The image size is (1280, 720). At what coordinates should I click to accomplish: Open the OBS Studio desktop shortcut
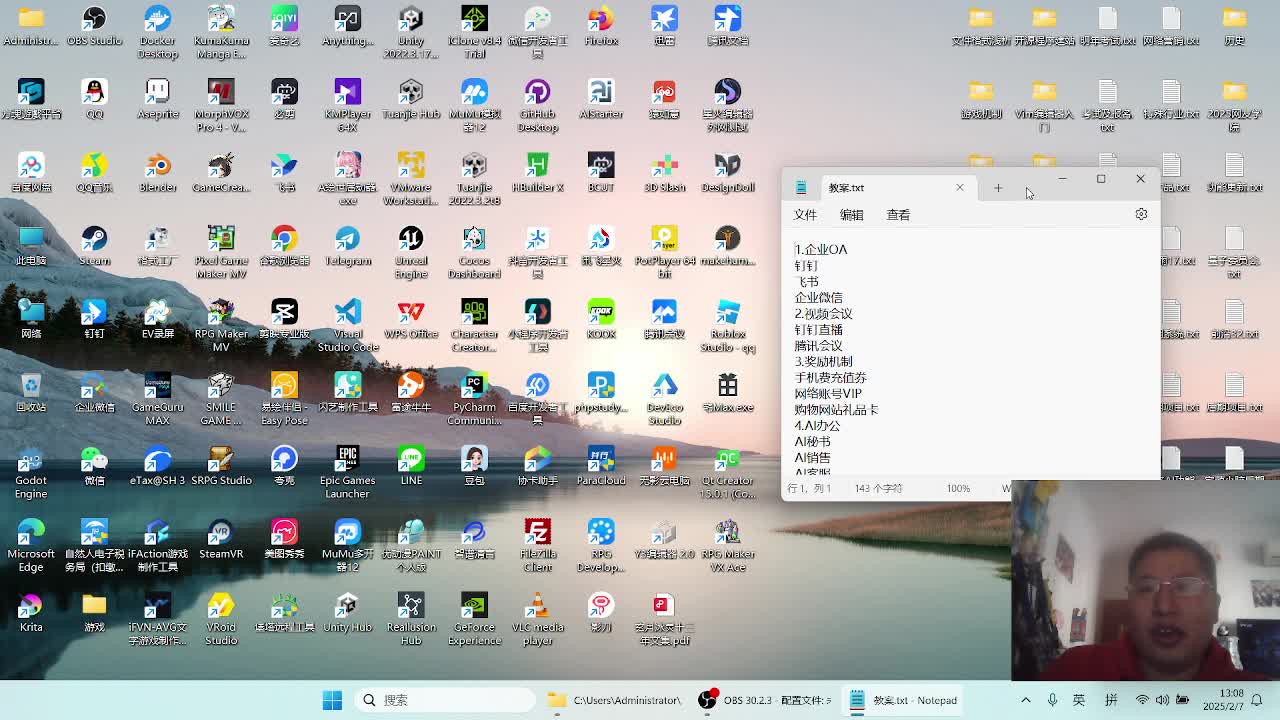(x=94, y=26)
